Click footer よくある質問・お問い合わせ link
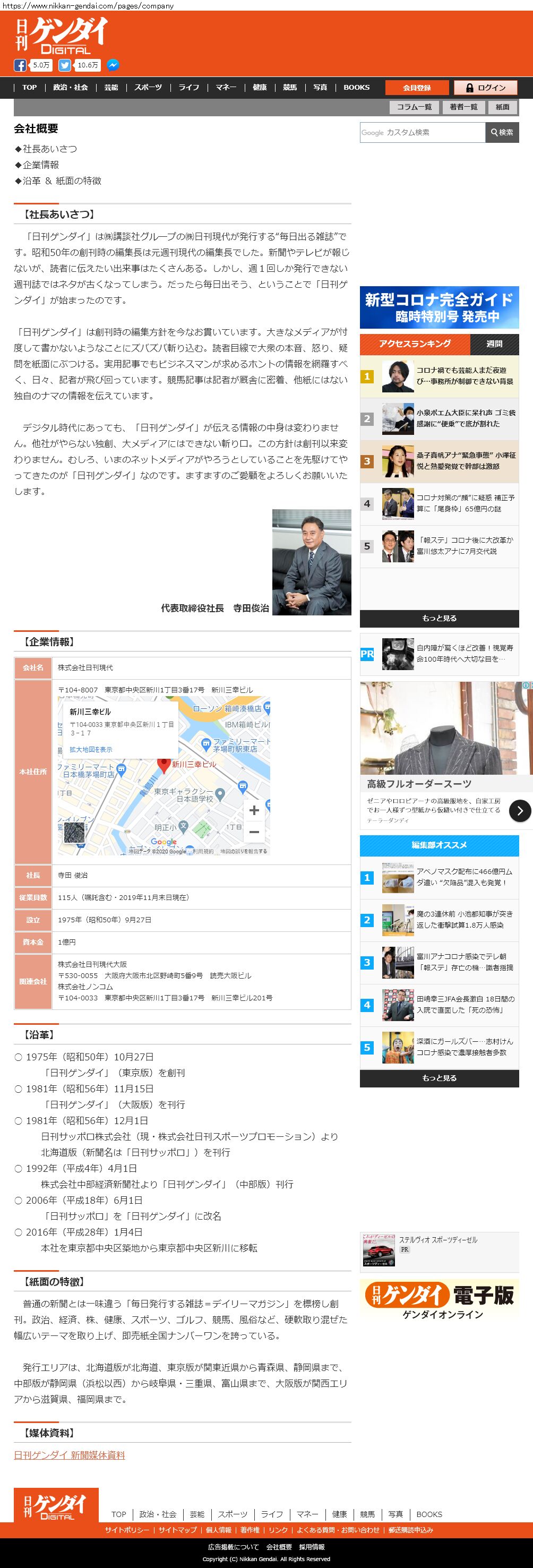The image size is (533, 1568). [x=338, y=1530]
